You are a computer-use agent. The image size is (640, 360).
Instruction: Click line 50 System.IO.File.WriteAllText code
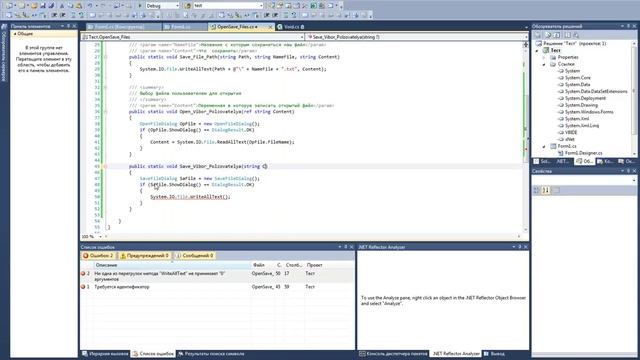(x=190, y=197)
